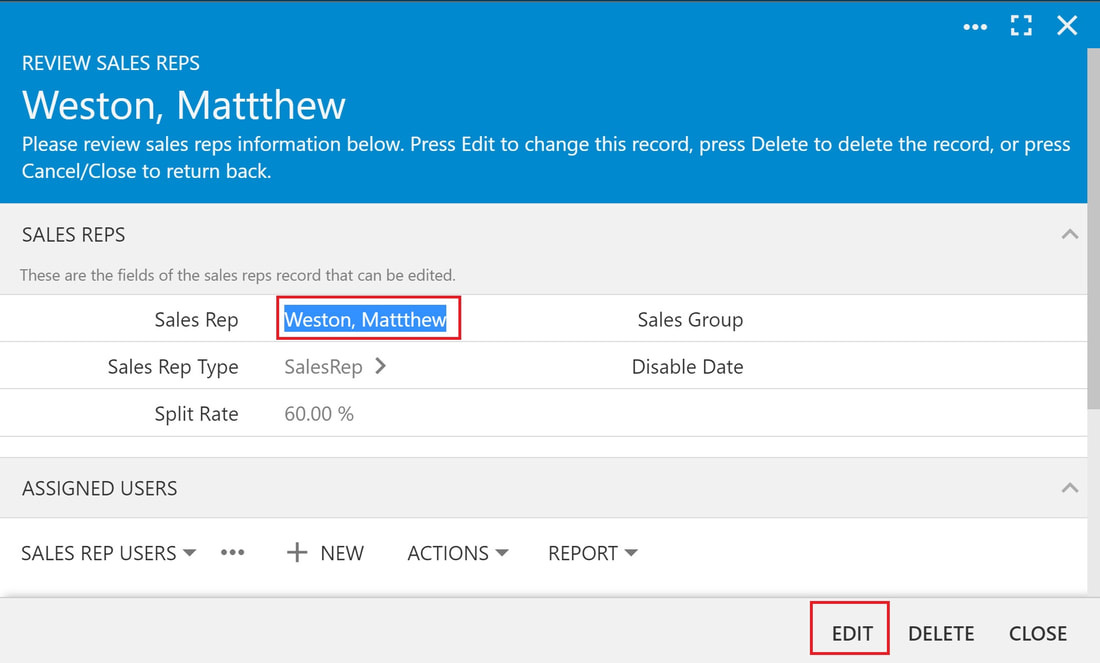Click the Close button at bottom
1100x663 pixels.
[x=1038, y=634]
